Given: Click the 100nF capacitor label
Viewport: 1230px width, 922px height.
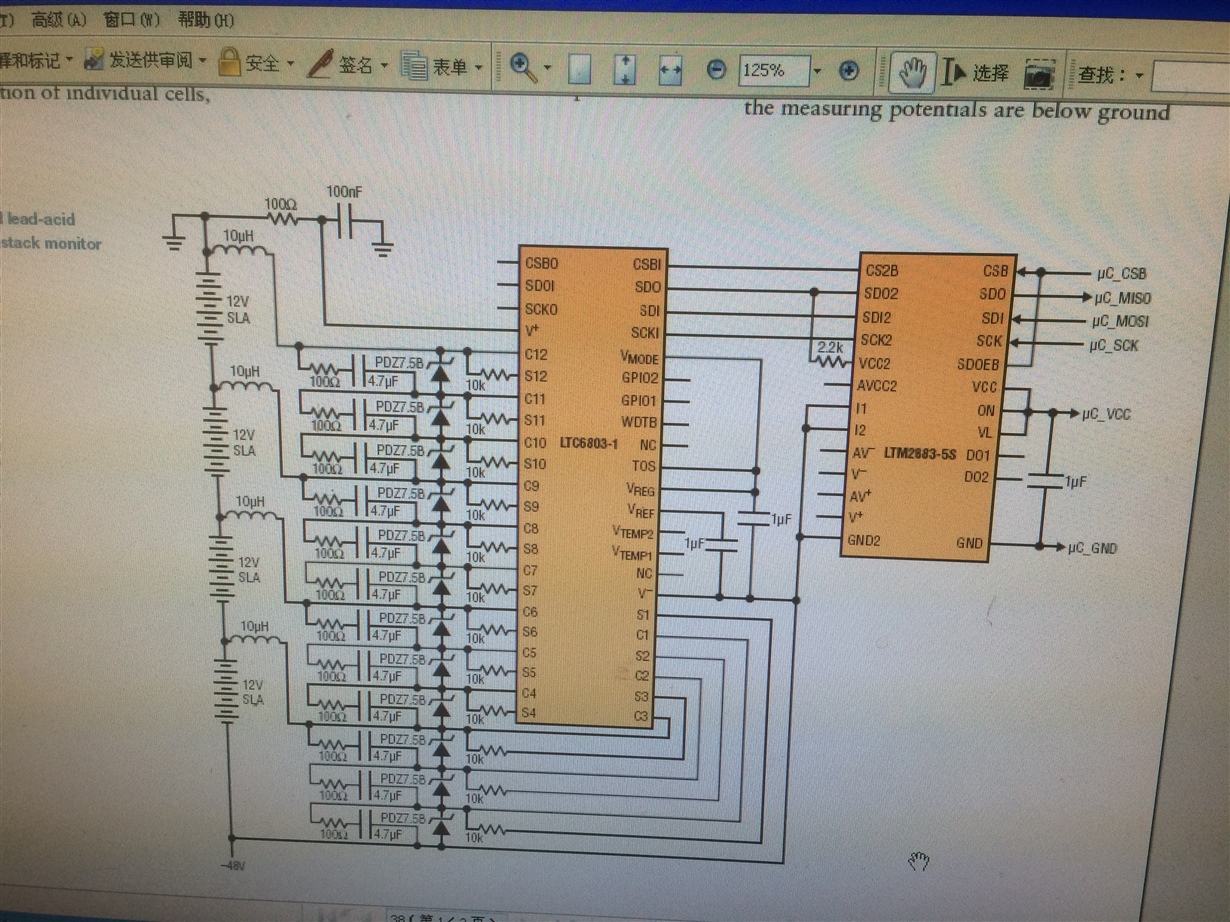Looking at the screenshot, I should tap(346, 191).
